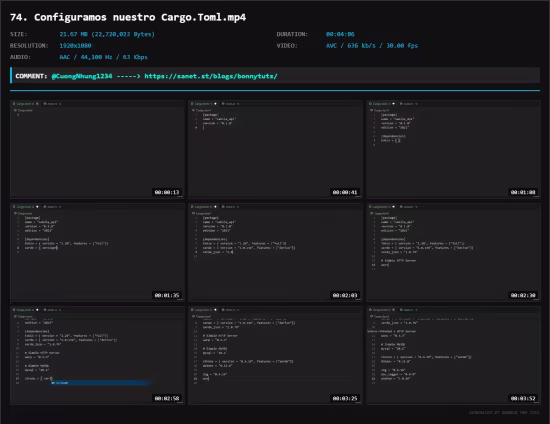Select the duration value '00:04:06'
The width and height of the screenshot is (550, 424).
[x=340, y=34]
